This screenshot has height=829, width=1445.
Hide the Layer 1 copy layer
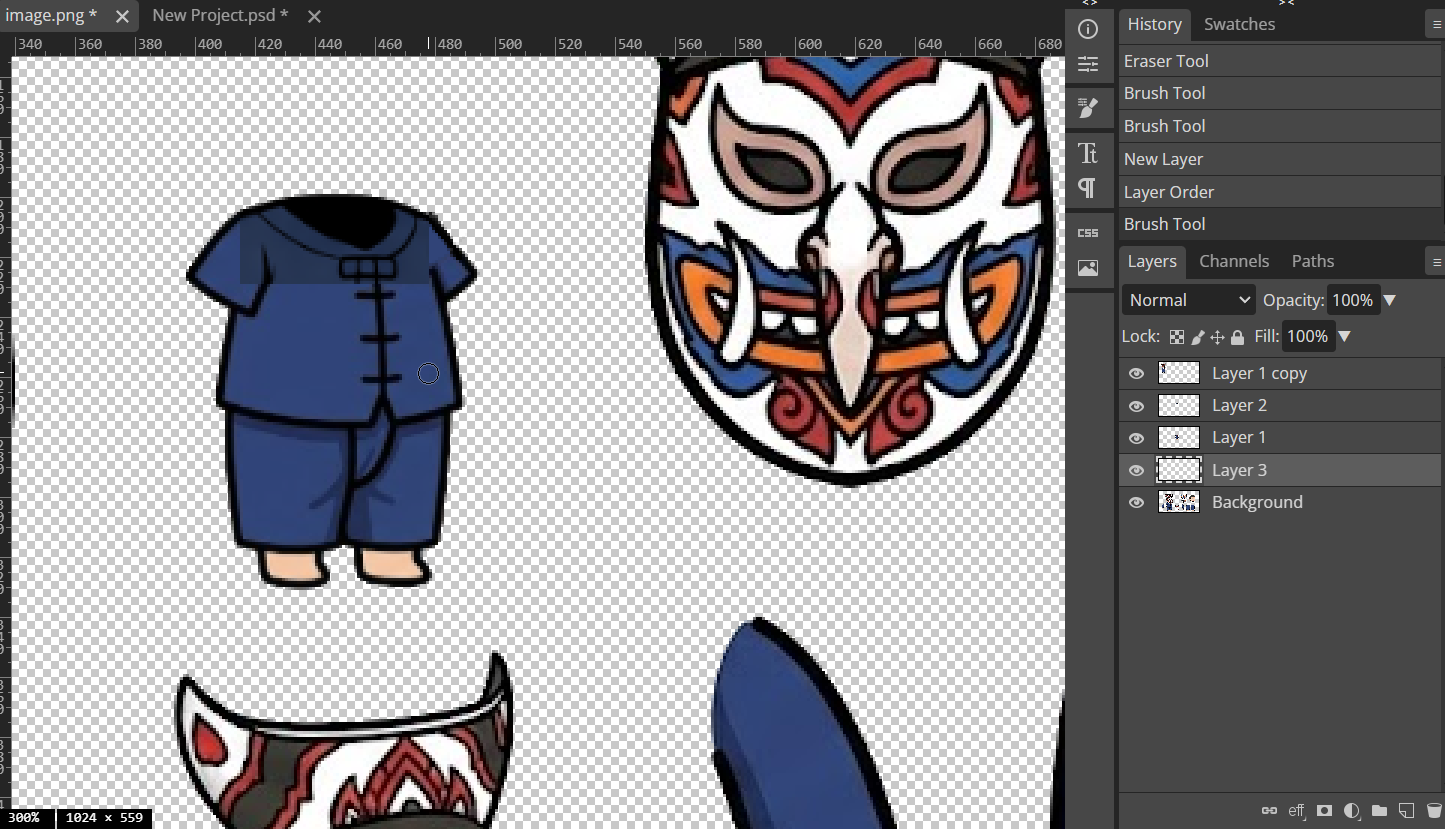1136,374
